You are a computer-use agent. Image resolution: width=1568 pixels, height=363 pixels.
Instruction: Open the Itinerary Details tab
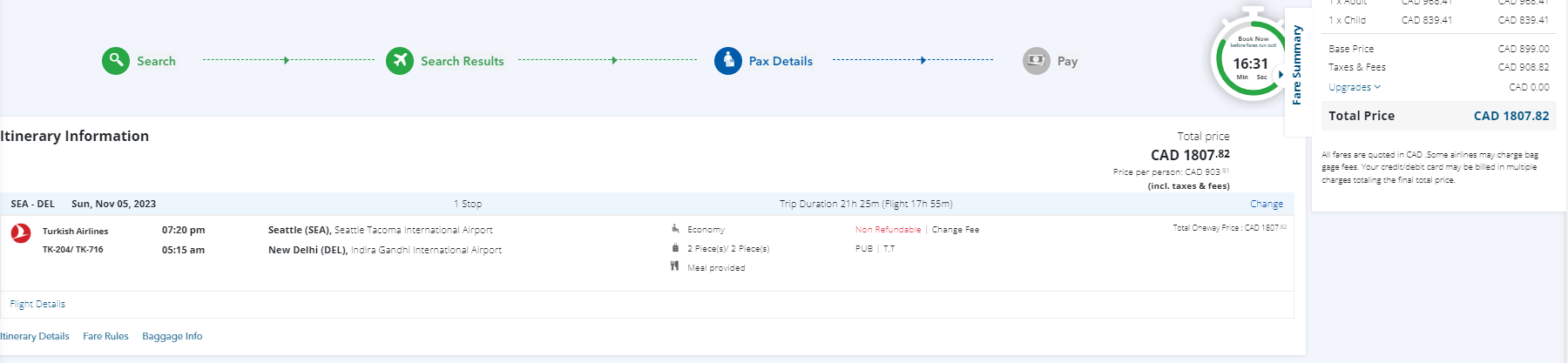[x=35, y=336]
